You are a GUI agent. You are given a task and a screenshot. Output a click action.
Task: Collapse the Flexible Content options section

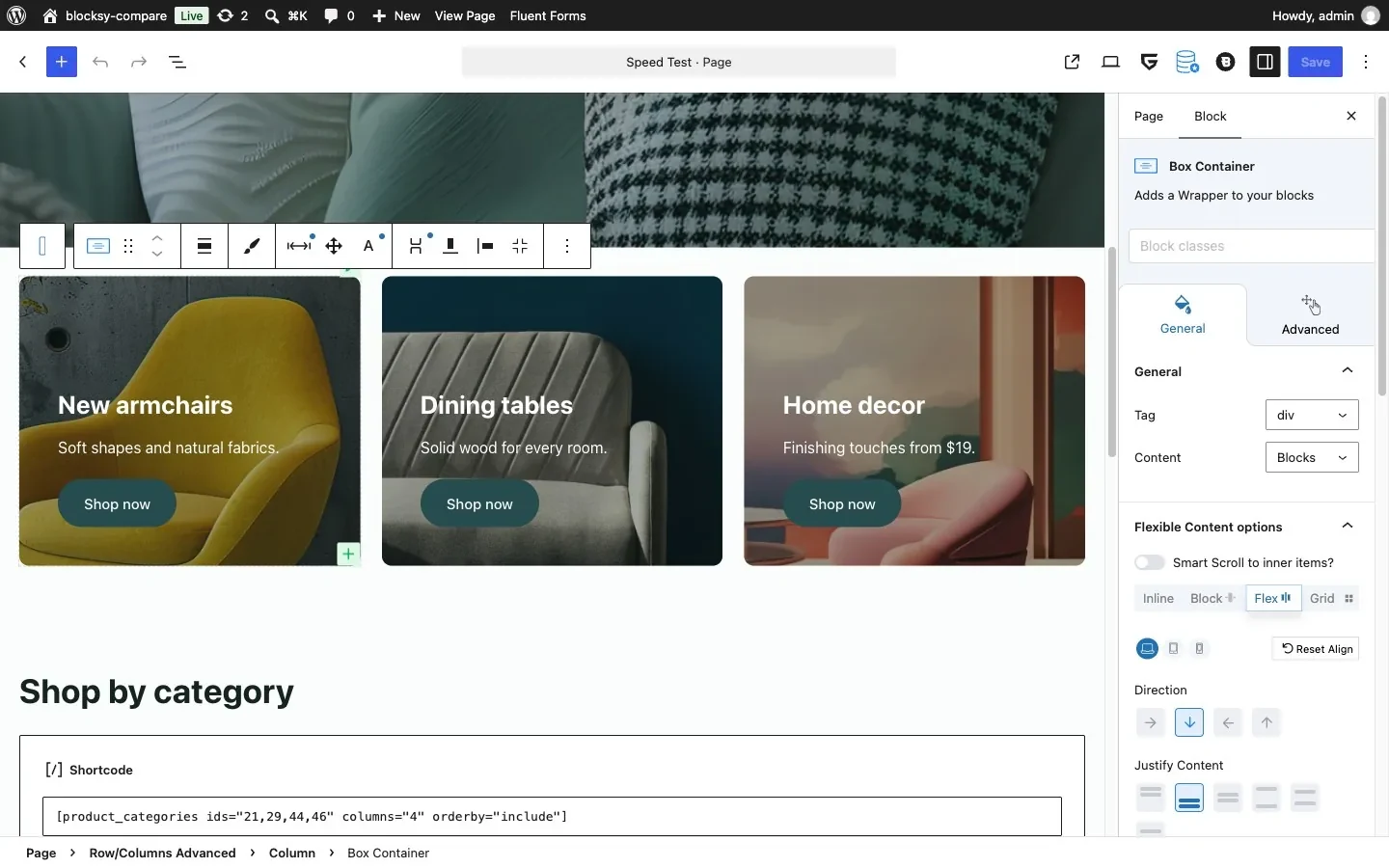point(1348,527)
